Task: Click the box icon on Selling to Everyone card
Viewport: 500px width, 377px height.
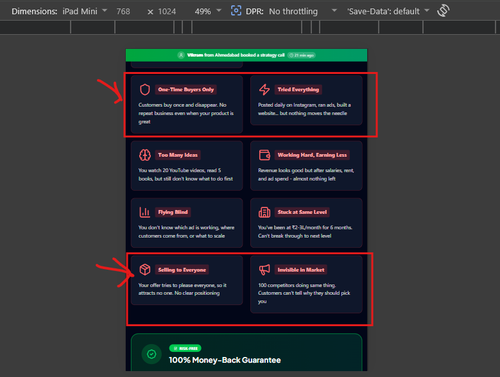Action: click(145, 269)
